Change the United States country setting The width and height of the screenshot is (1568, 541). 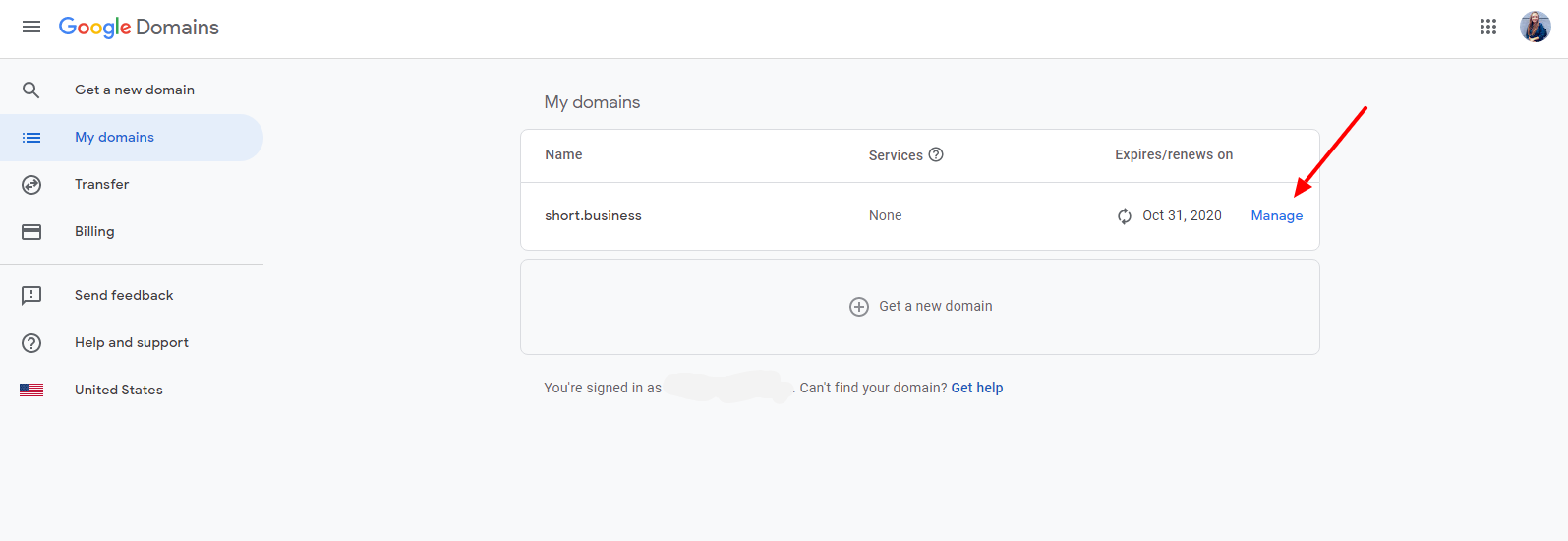click(x=132, y=390)
